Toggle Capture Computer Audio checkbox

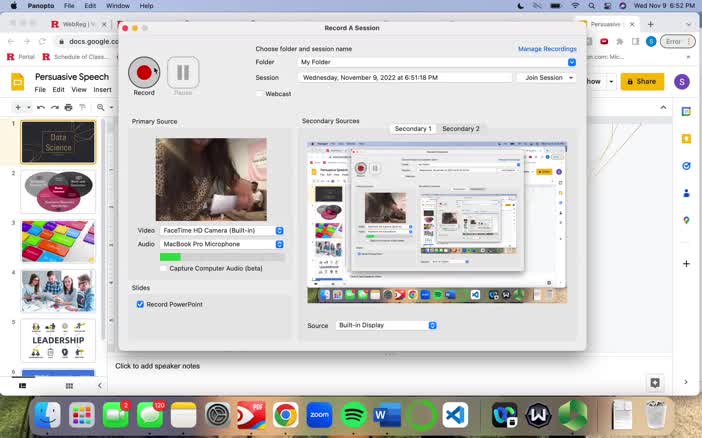pos(164,268)
